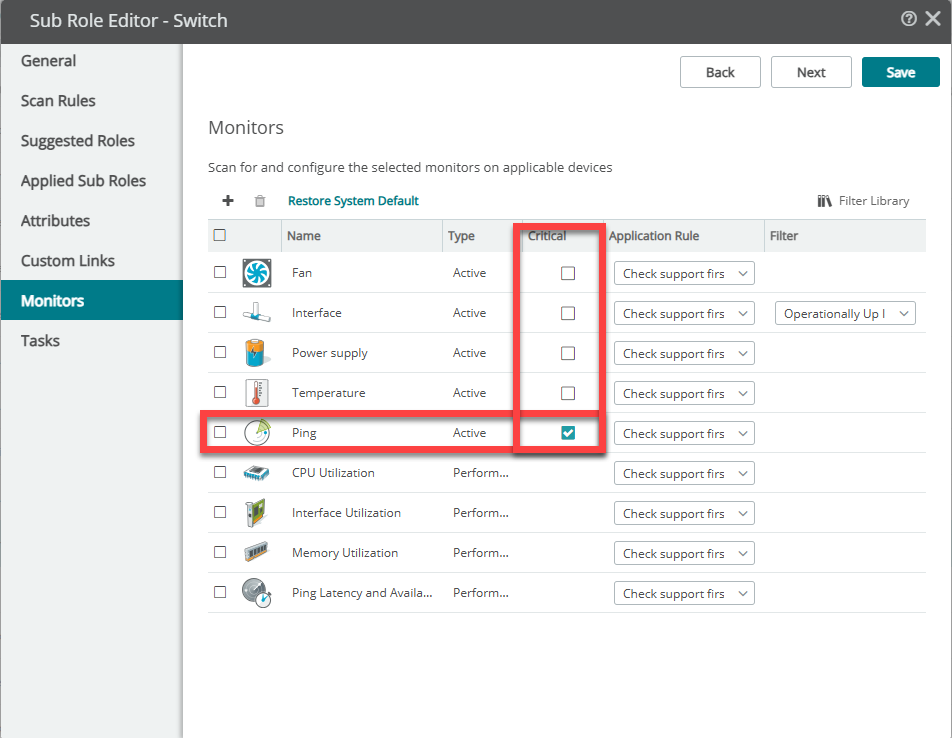
Task: Click the CPU Utilization chip icon
Action: [x=256, y=473]
